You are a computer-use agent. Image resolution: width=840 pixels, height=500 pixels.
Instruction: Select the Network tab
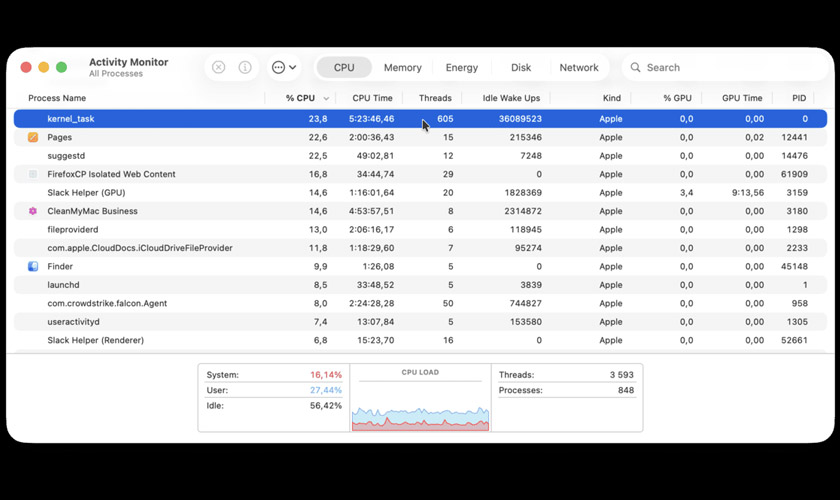(579, 68)
